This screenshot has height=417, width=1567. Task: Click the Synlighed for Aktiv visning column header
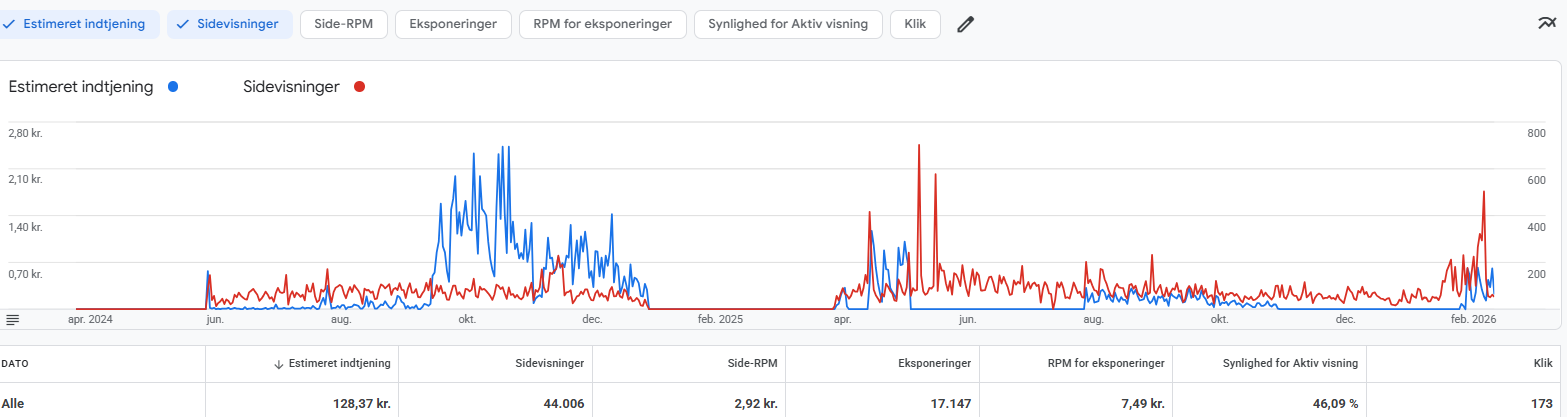[1290, 364]
